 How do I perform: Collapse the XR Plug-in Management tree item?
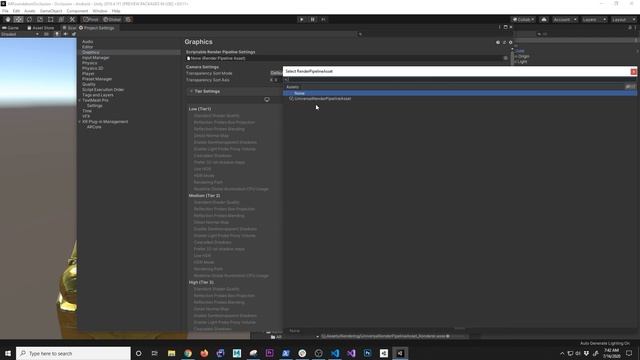80,122
